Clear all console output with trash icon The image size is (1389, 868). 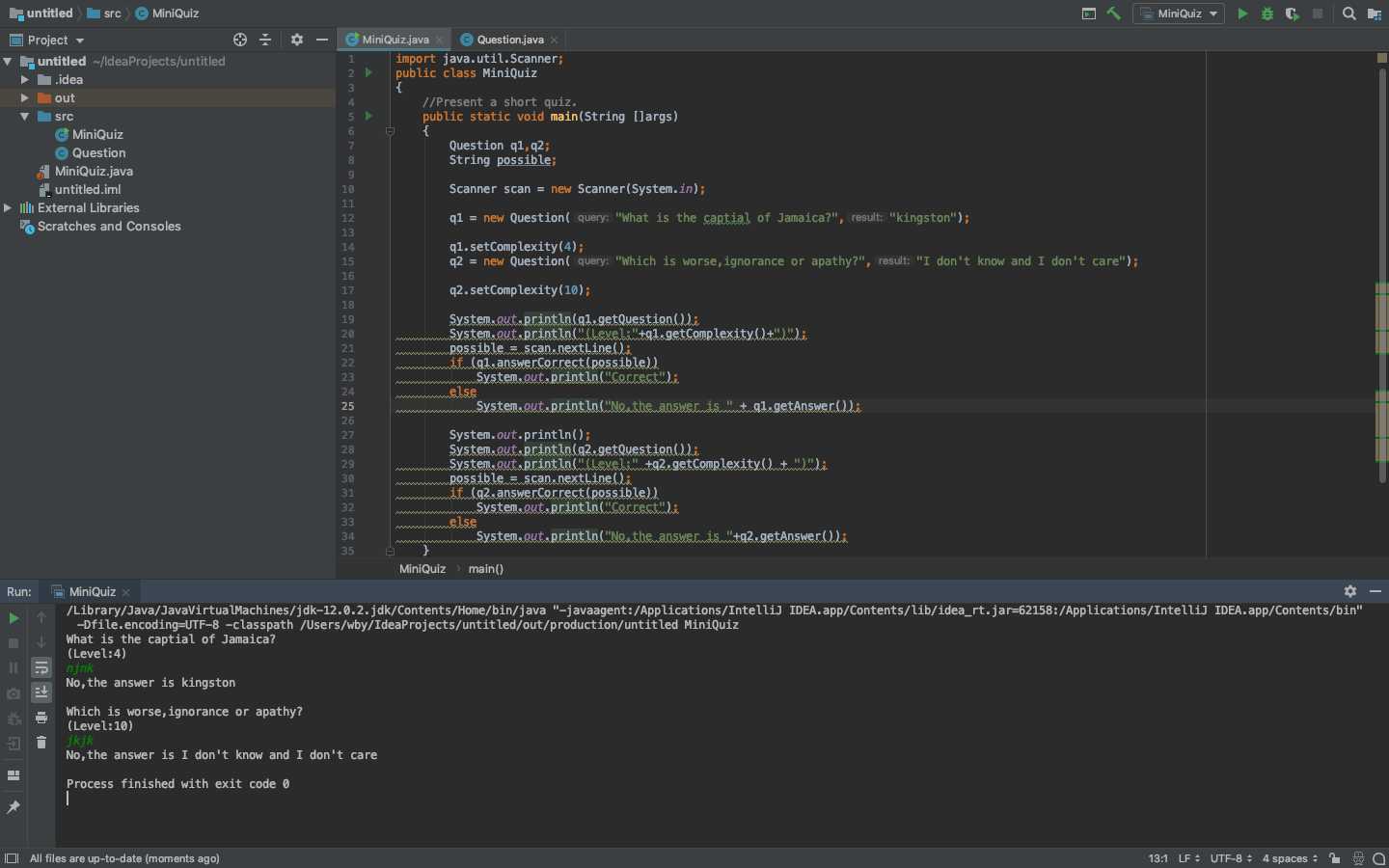click(x=41, y=743)
